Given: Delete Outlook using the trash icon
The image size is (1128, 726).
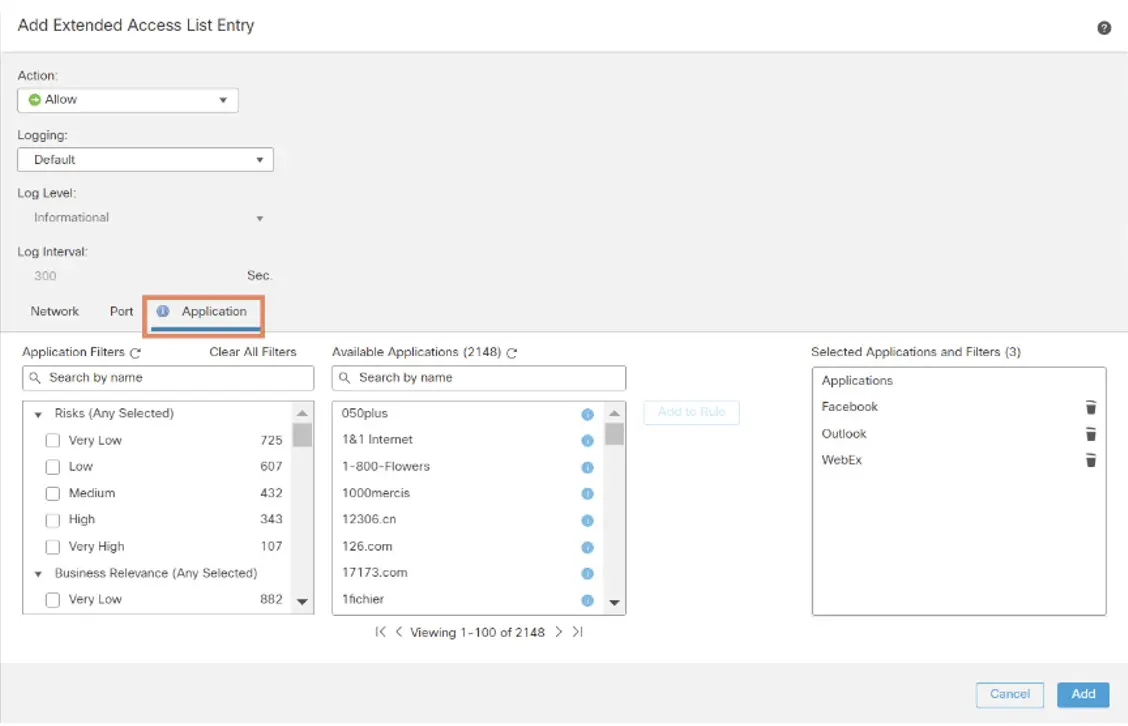Looking at the screenshot, I should (1090, 434).
